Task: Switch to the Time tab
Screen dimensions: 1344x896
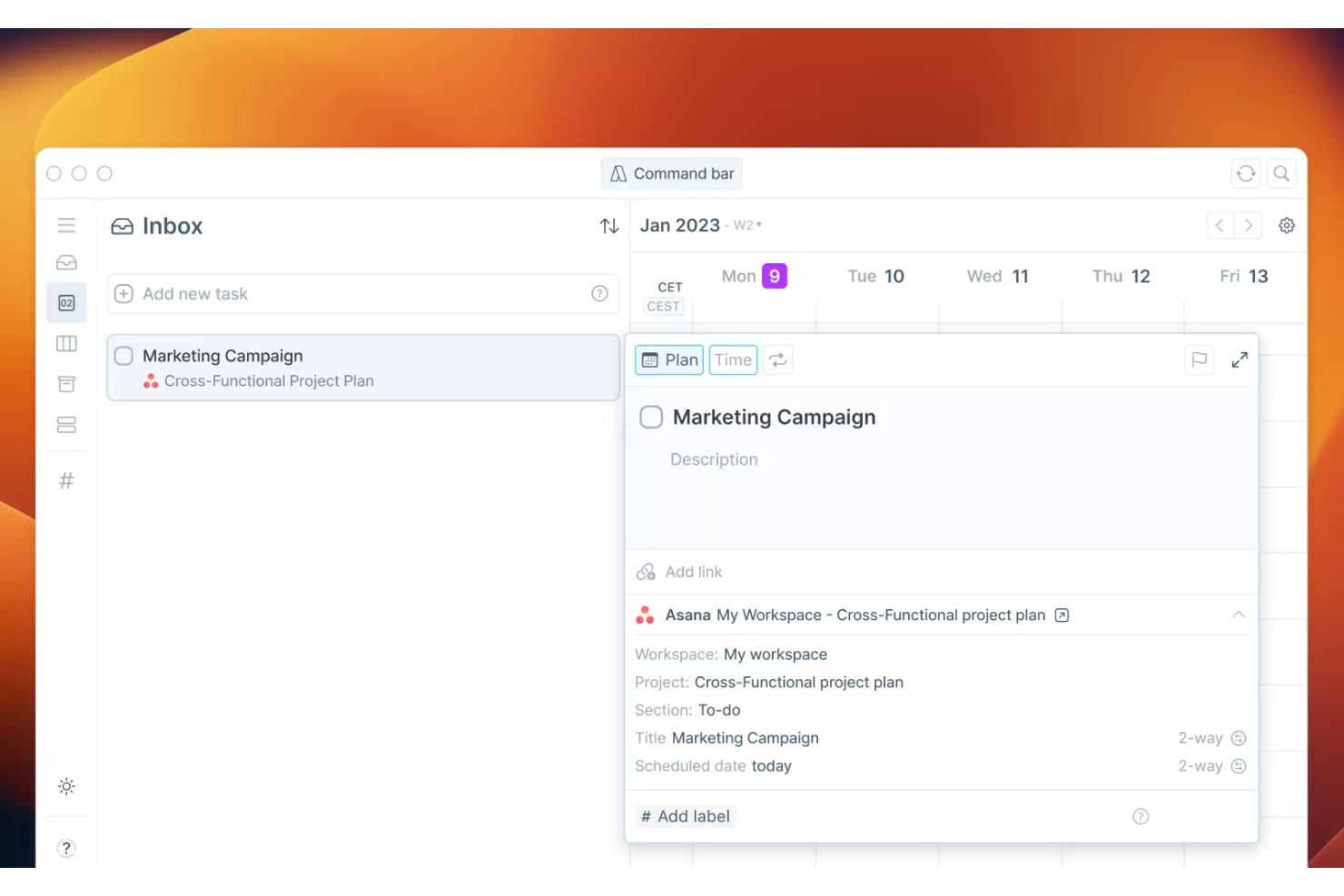Action: pos(733,360)
